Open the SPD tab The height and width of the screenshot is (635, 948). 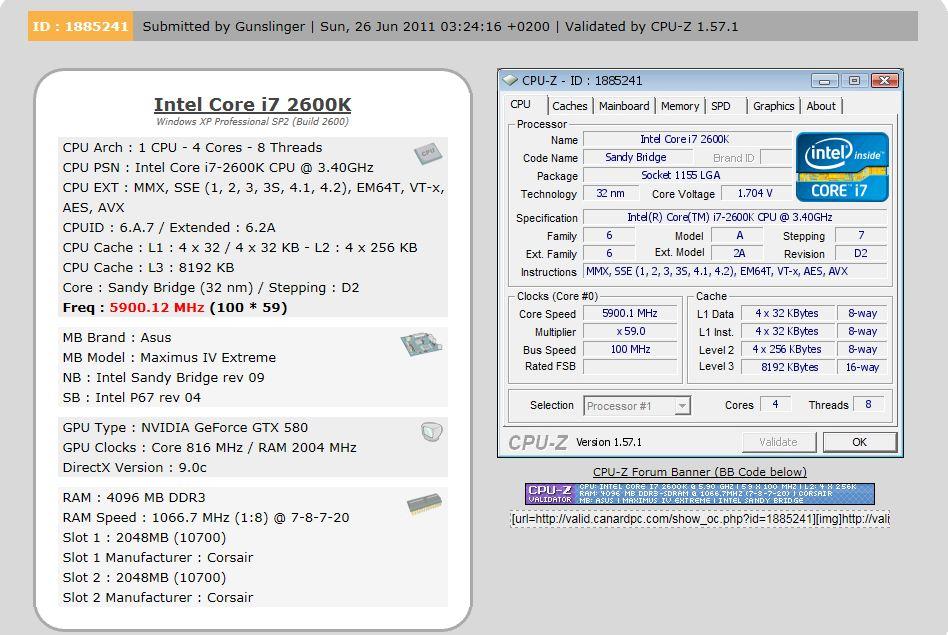[x=721, y=106]
